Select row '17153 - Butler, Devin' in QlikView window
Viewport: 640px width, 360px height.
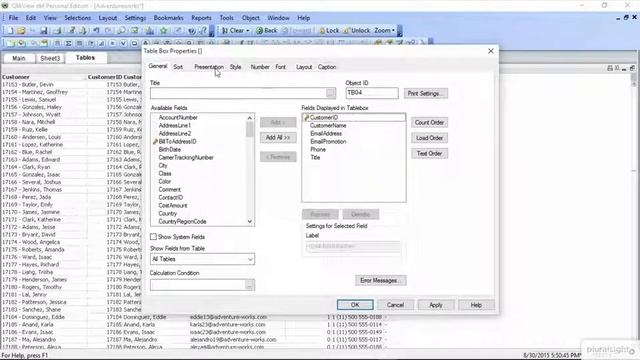tap(28, 84)
